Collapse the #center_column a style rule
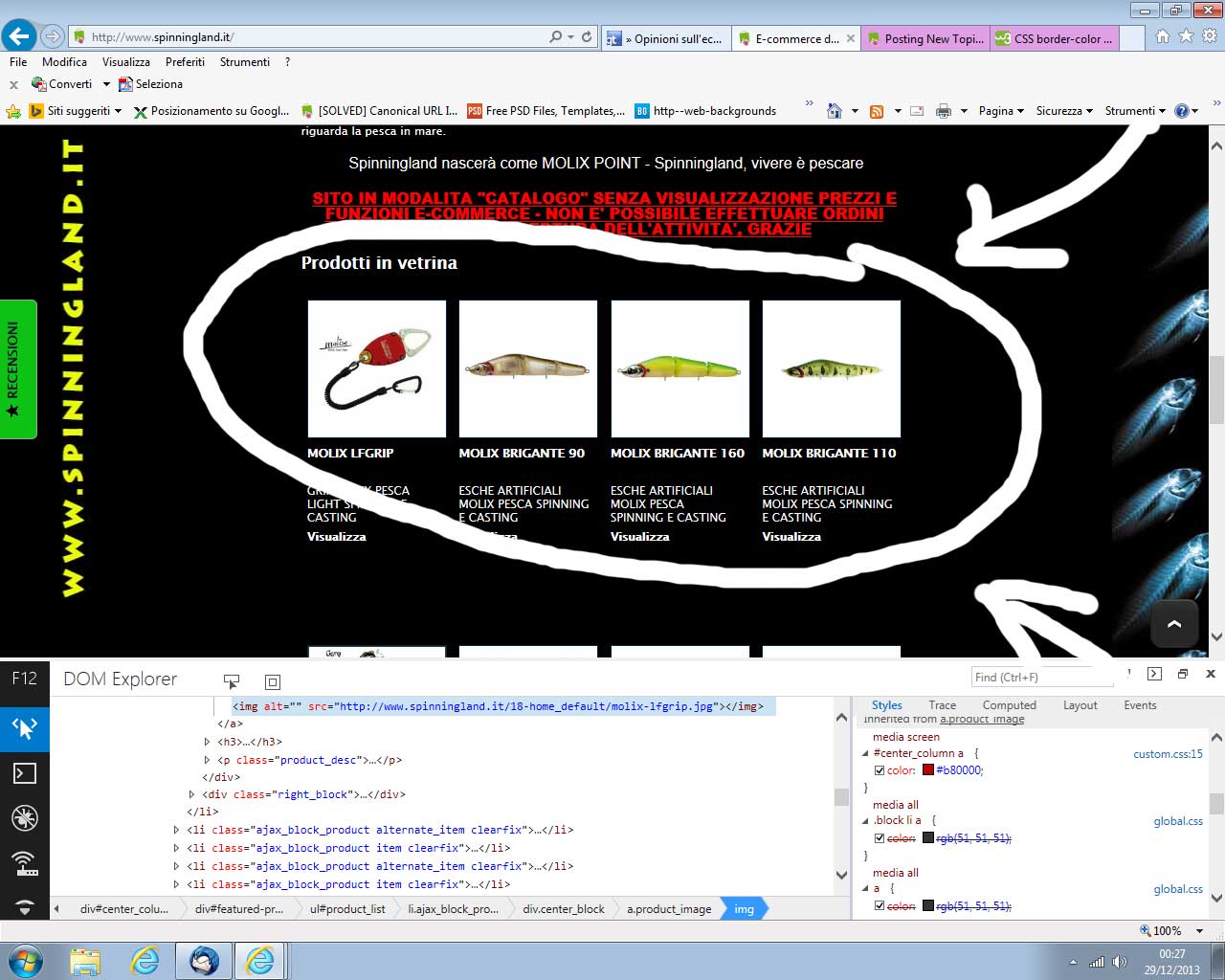Screen dimensions: 1225x980 [865, 753]
